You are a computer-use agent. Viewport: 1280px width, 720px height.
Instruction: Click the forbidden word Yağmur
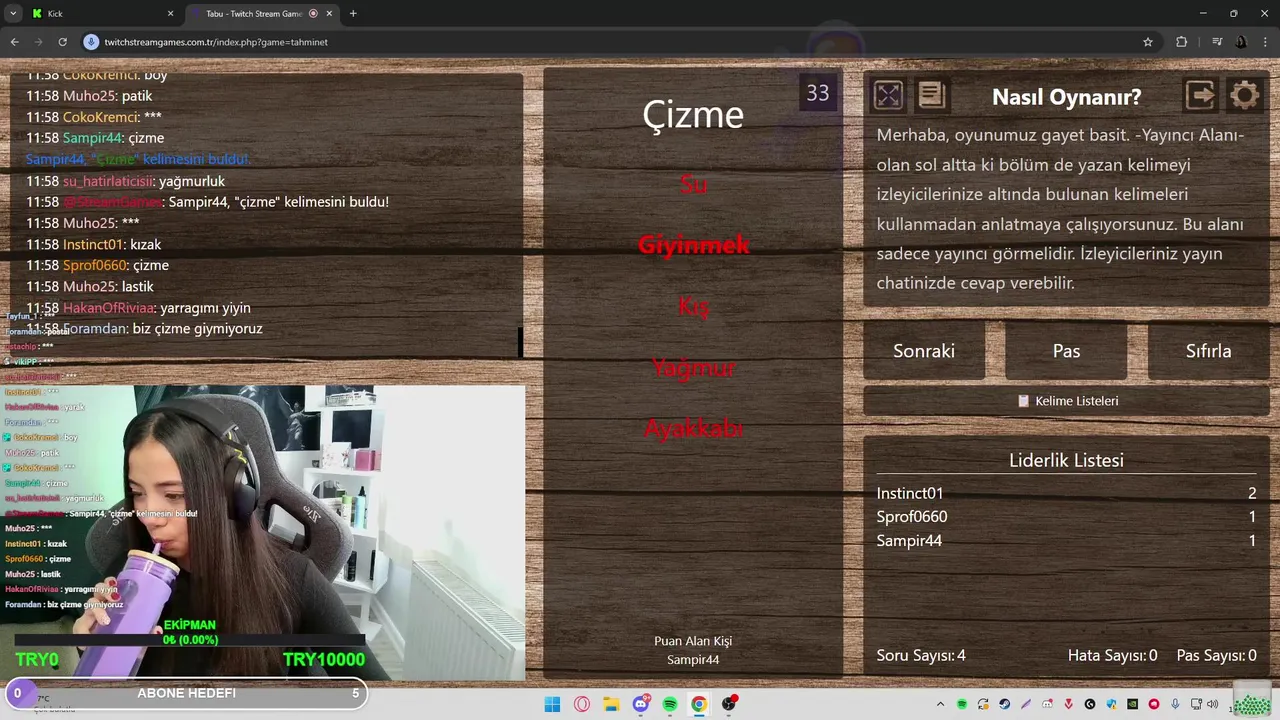(693, 368)
